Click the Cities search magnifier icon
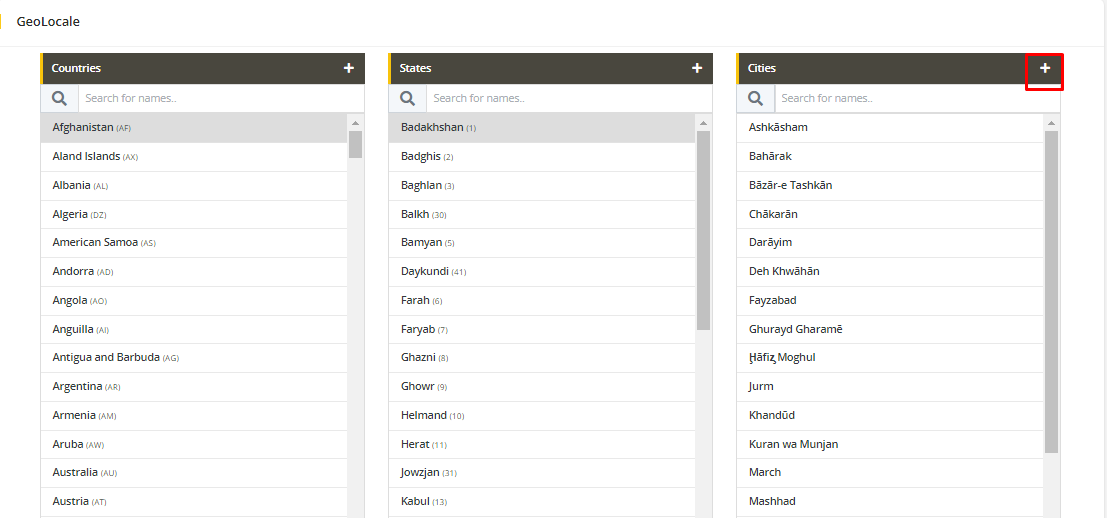This screenshot has width=1107, height=518. click(x=755, y=98)
